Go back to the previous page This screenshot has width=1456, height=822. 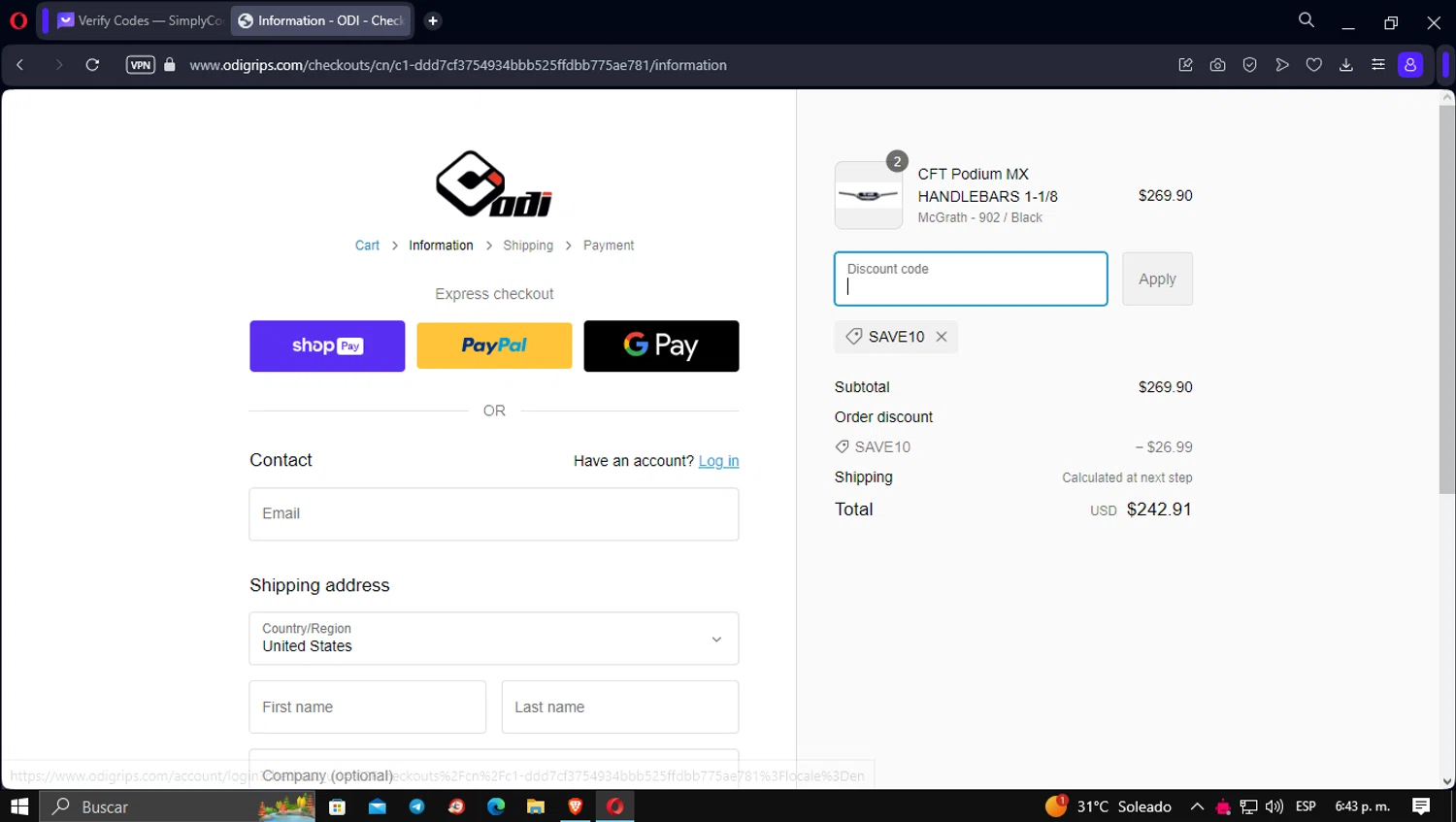pos(20,65)
